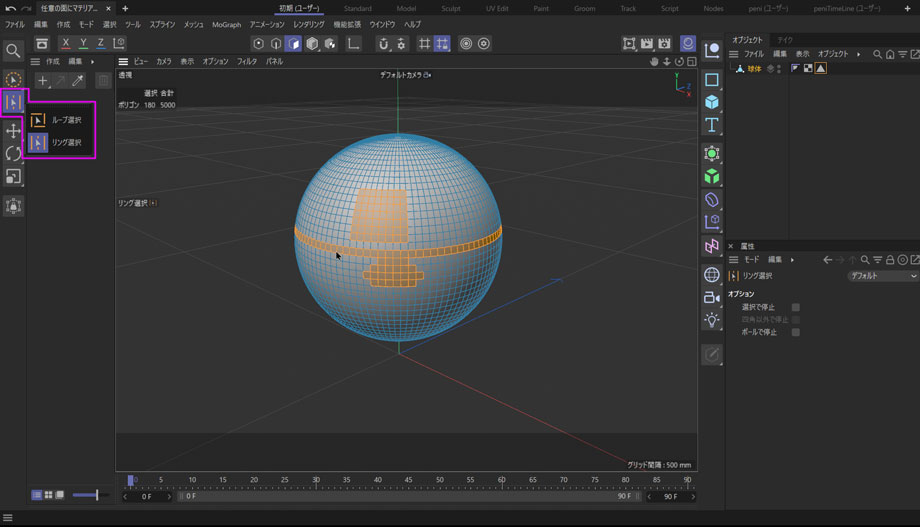920x527 pixels.
Task: Open the search magnifier in left toolbar
Action: [x=13, y=50]
